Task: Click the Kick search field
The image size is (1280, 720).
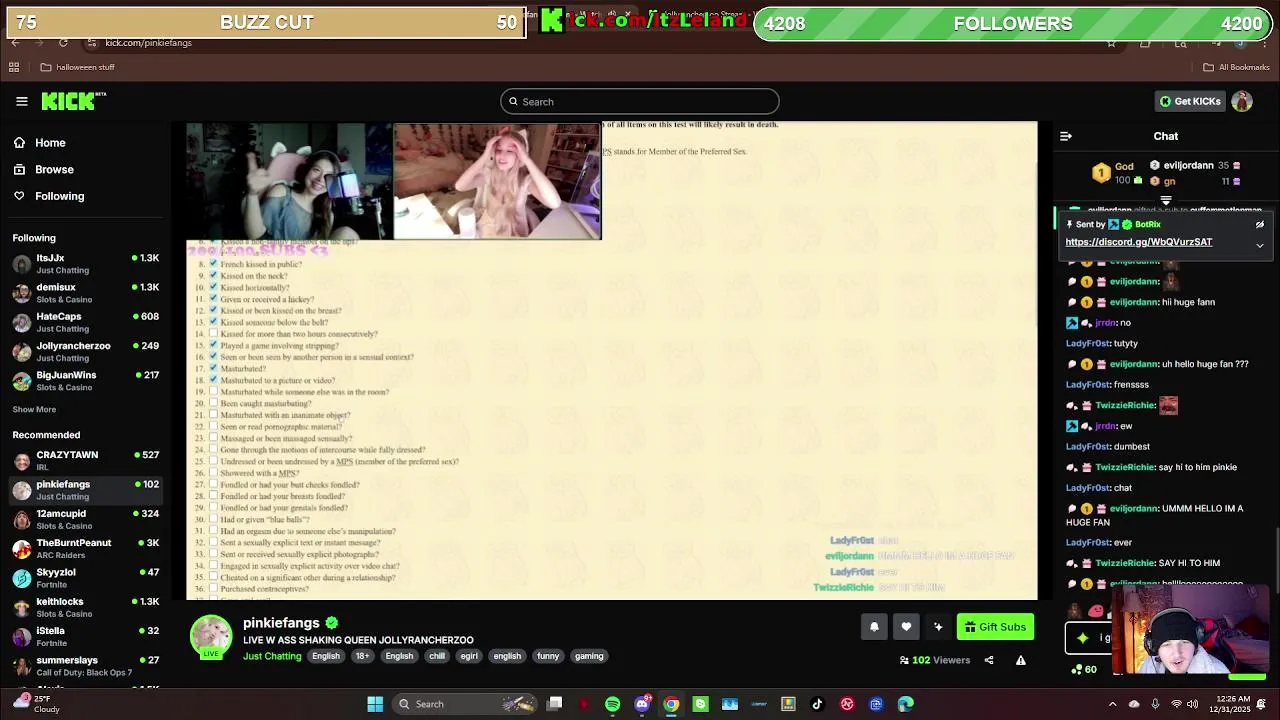Action: (x=640, y=101)
